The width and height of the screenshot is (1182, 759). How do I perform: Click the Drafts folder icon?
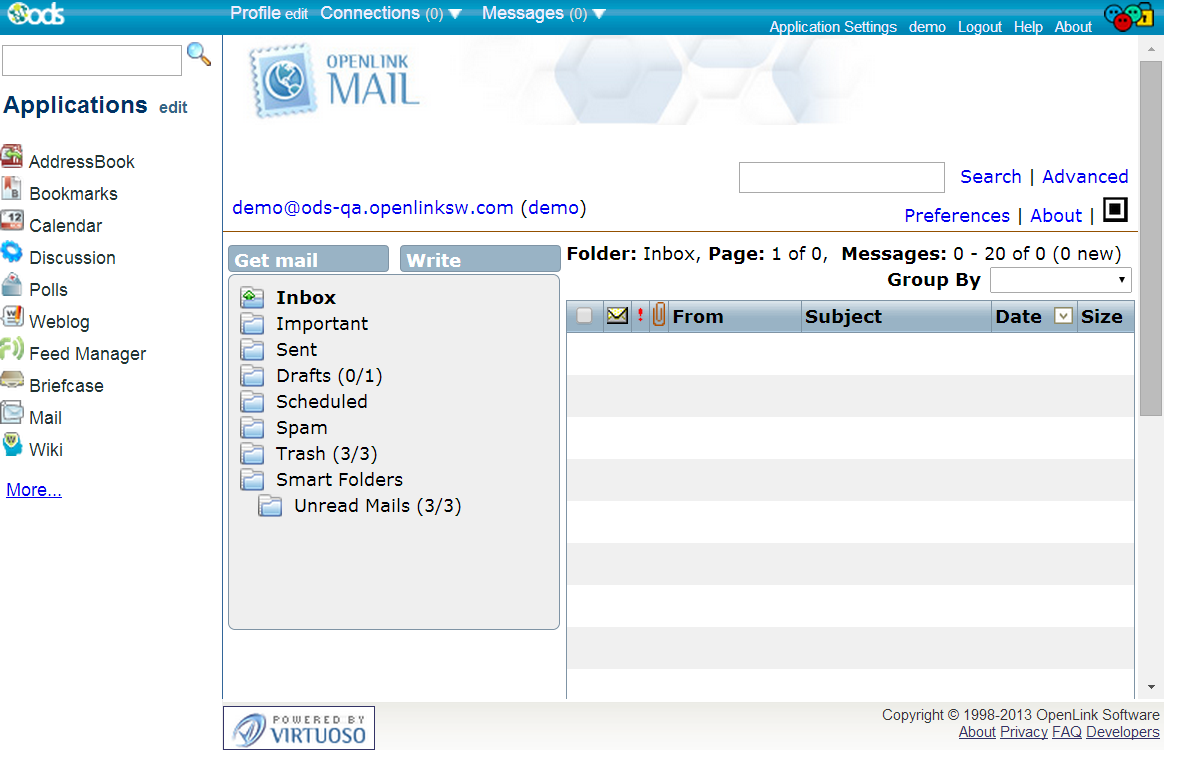pyautogui.click(x=253, y=376)
